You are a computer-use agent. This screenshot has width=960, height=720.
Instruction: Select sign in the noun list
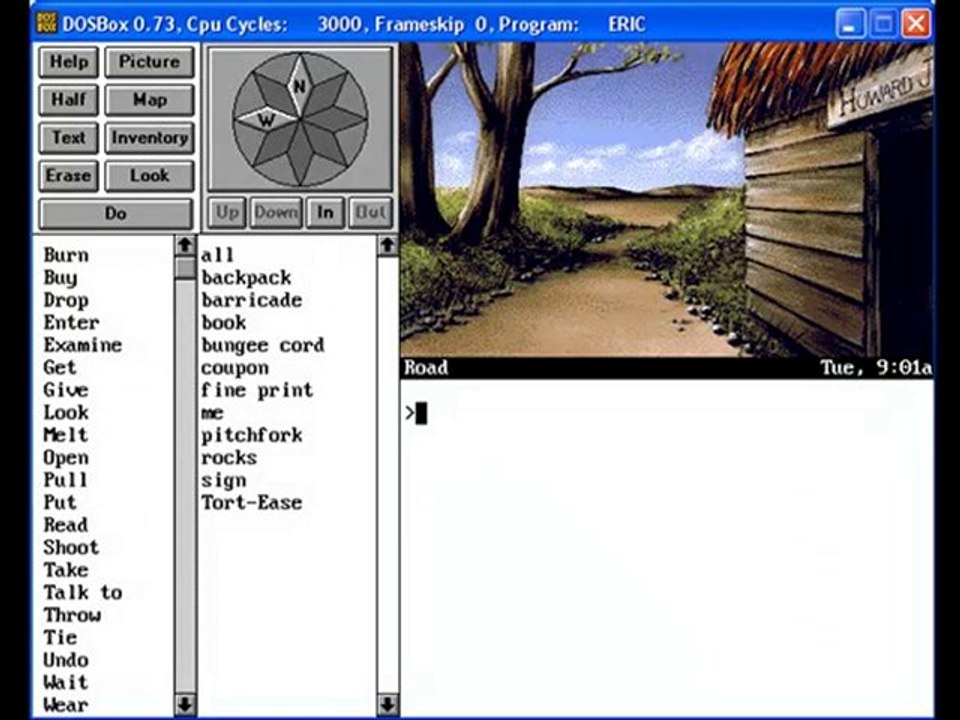(223, 480)
